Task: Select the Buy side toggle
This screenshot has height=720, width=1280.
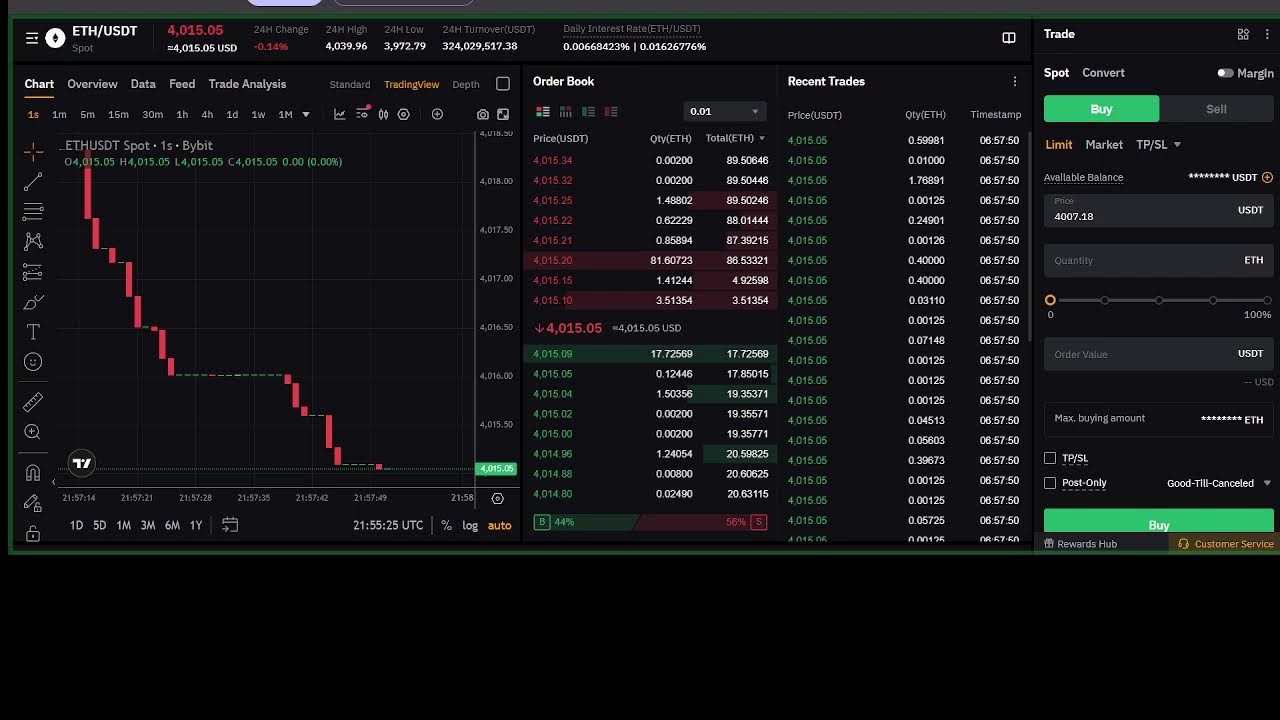Action: click(x=1101, y=109)
